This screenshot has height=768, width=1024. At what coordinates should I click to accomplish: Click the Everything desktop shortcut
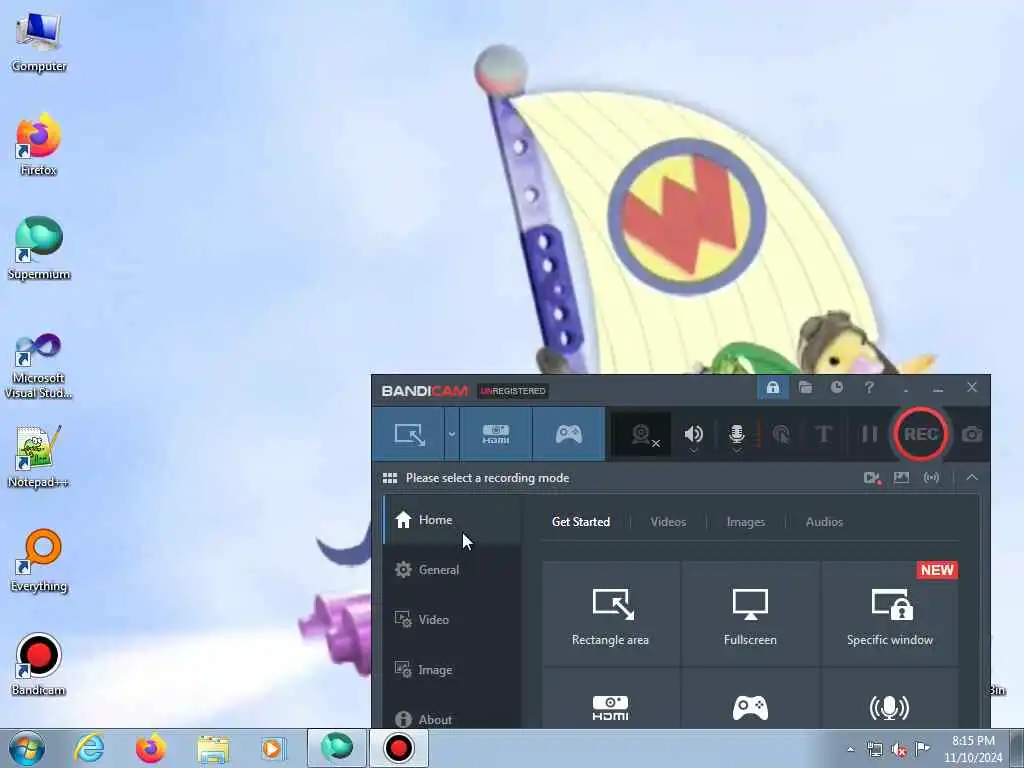tap(39, 560)
